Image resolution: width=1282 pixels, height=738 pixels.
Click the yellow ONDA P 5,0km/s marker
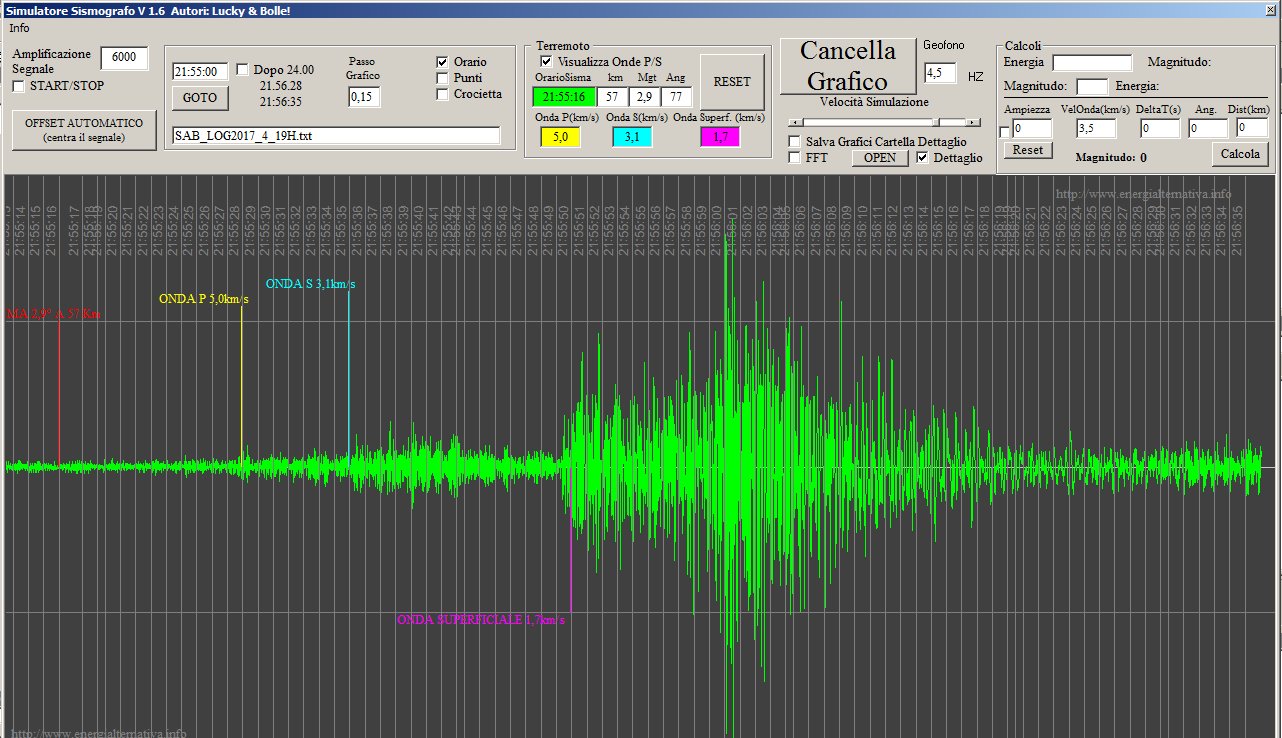(204, 299)
